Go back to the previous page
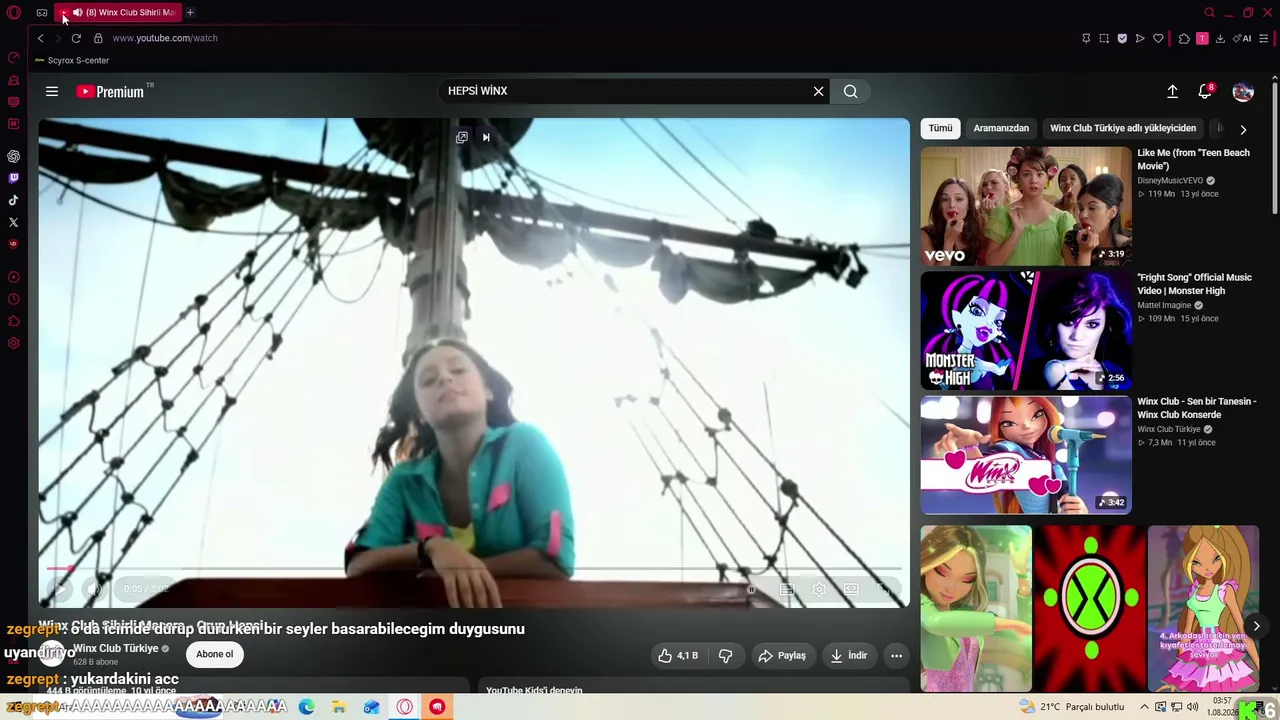The height and width of the screenshot is (720, 1280). coord(41,38)
